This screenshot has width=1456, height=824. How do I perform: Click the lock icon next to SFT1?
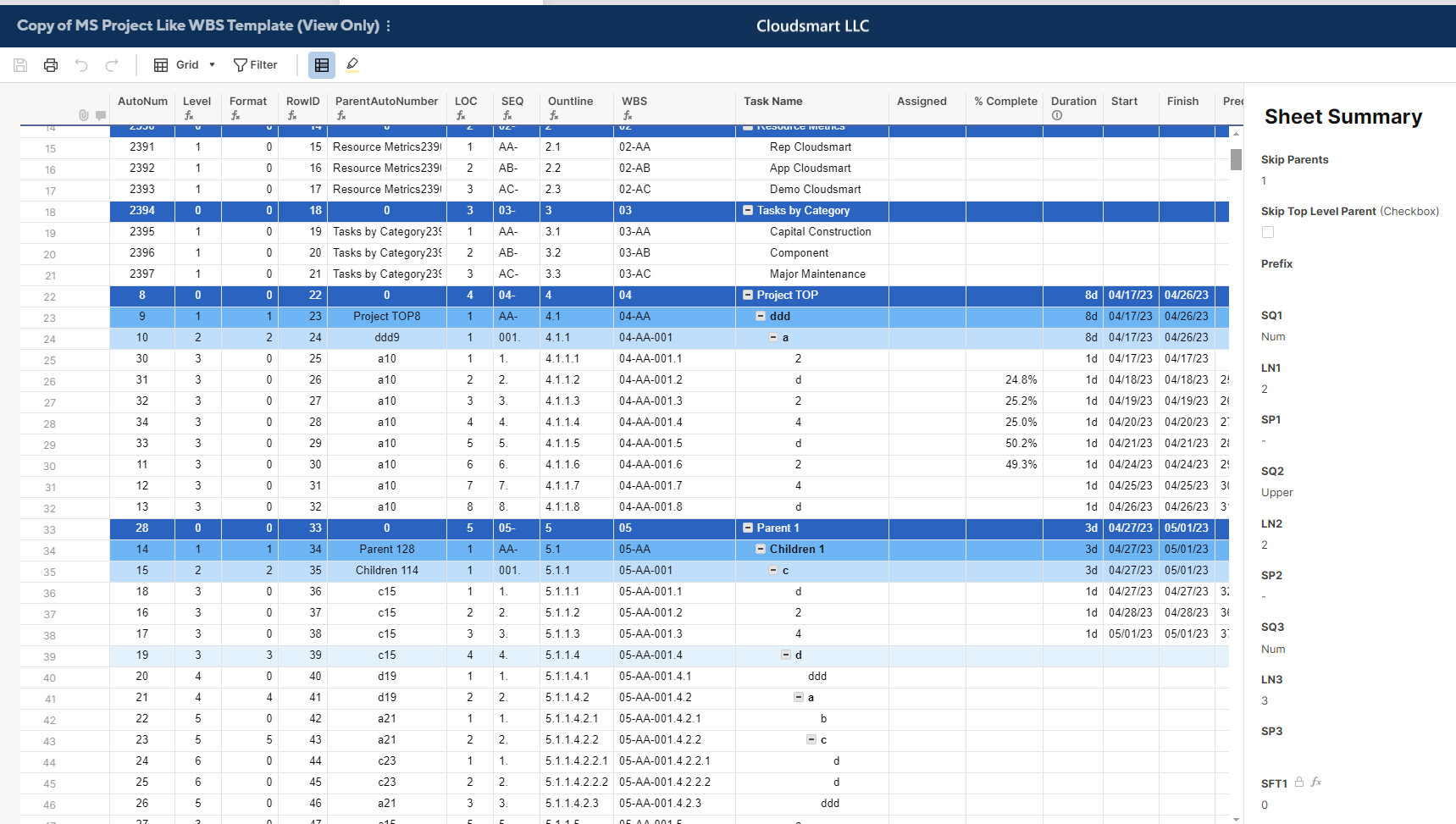(1299, 783)
